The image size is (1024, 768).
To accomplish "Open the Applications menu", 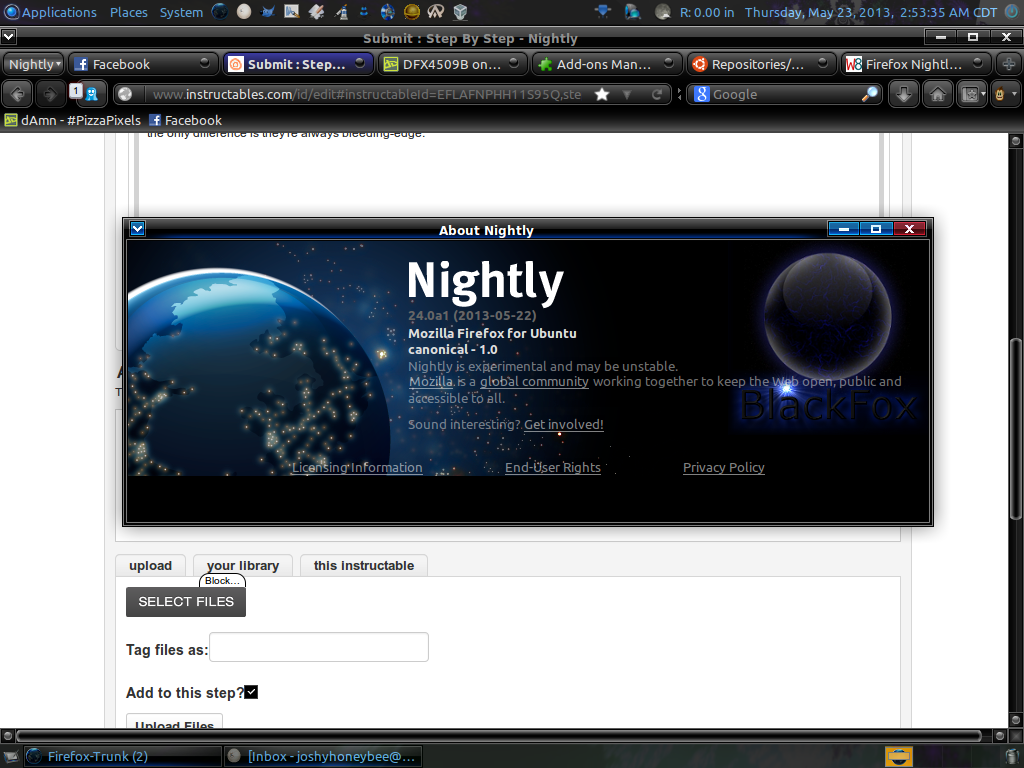I will [48, 12].
